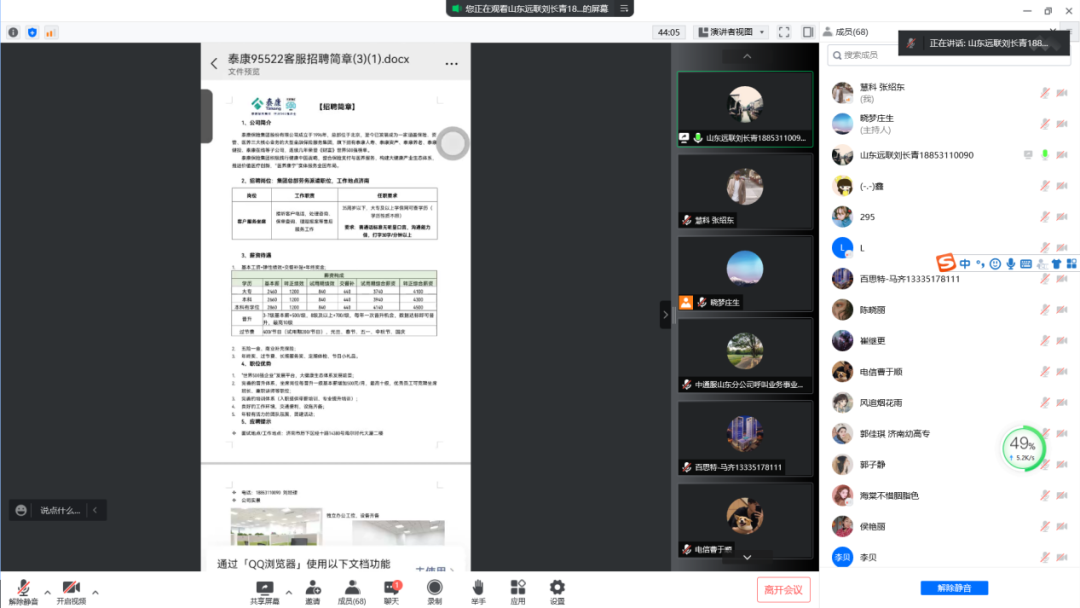Screen dimensions: 1080x608
Task: Expand video options arrow beside 开启视频
Action: (x=95, y=589)
